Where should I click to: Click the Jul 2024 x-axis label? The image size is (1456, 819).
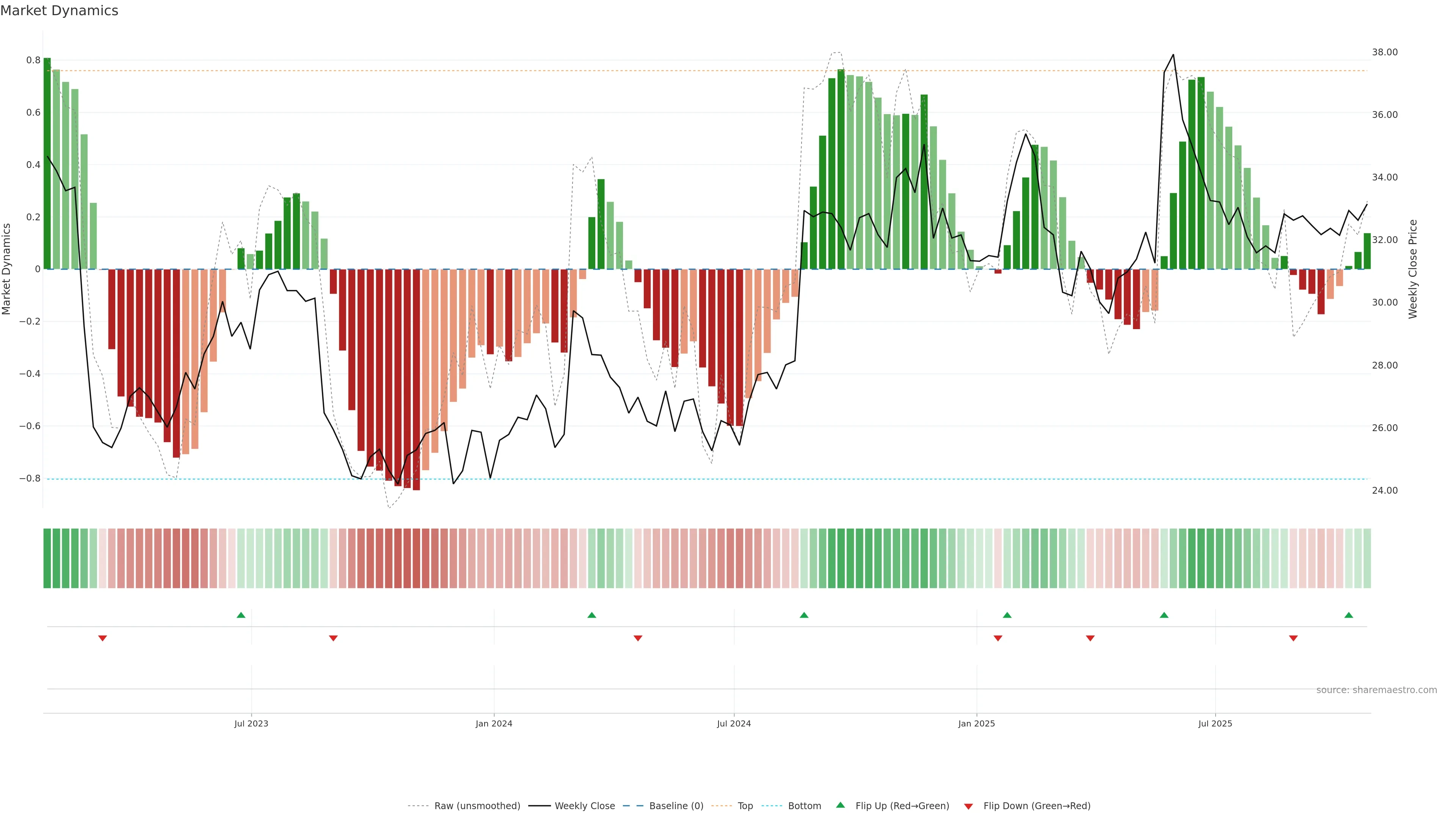tap(734, 723)
